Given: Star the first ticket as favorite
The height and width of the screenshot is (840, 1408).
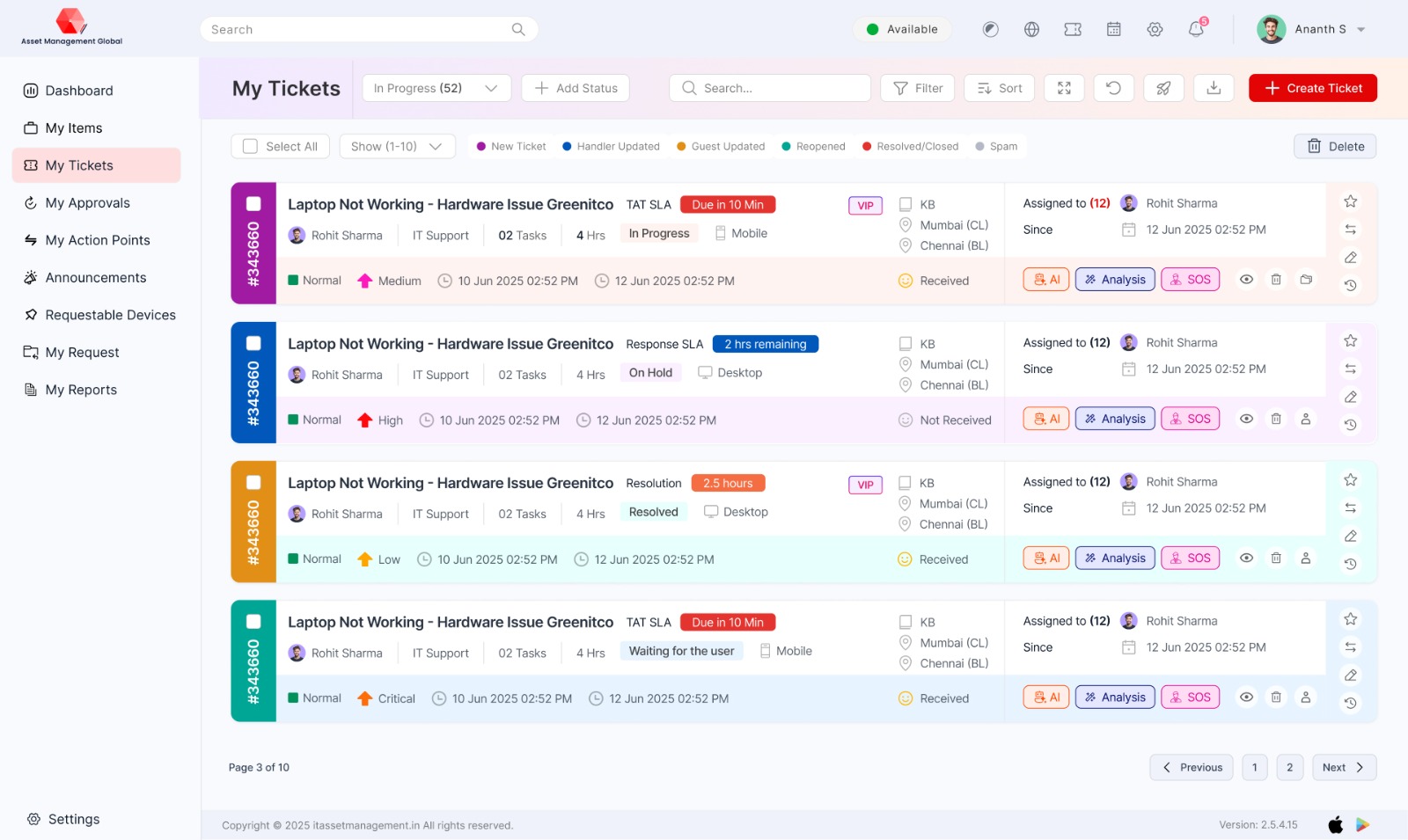Looking at the screenshot, I should (x=1350, y=201).
